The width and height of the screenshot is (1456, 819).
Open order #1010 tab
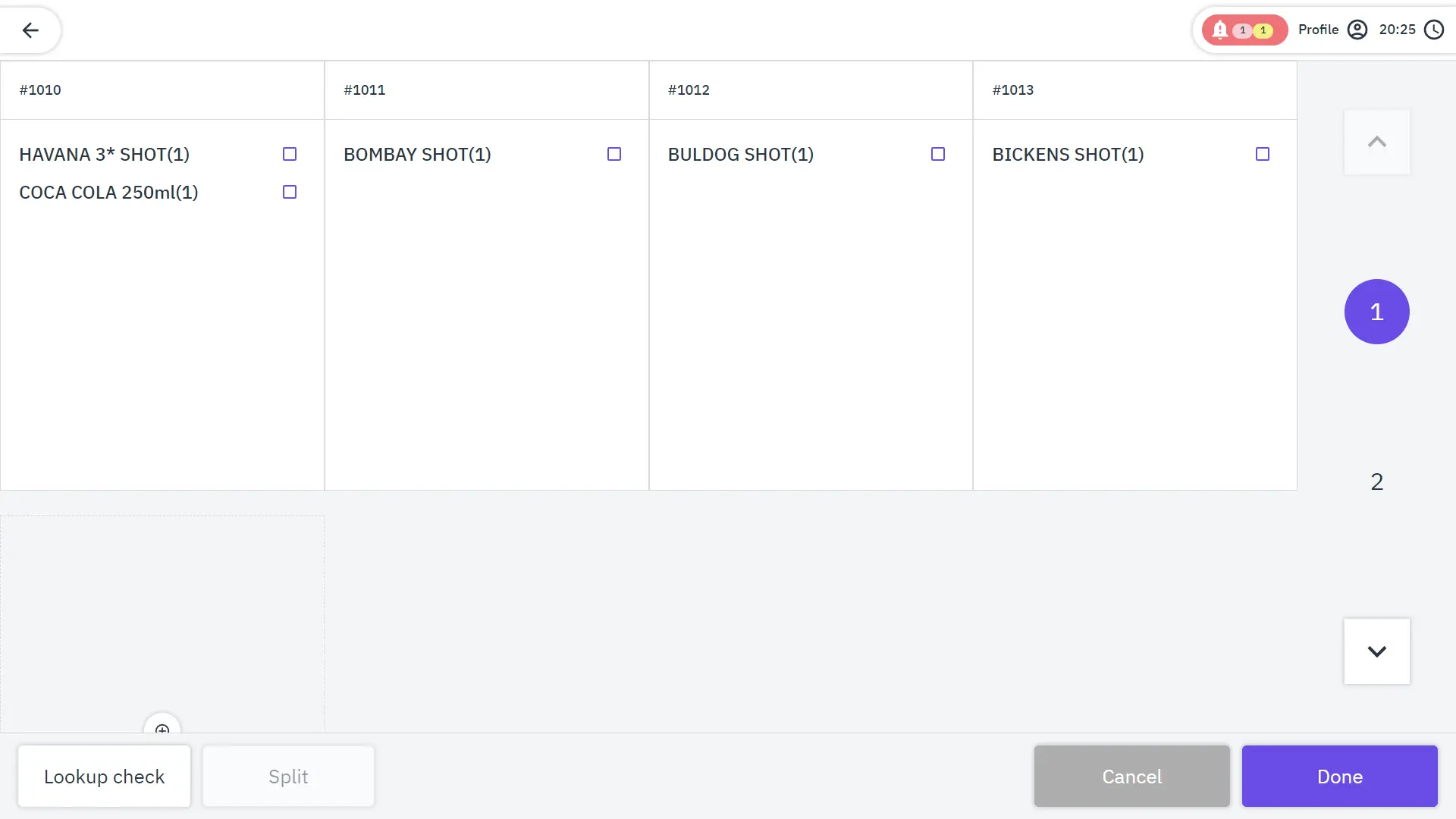click(40, 89)
